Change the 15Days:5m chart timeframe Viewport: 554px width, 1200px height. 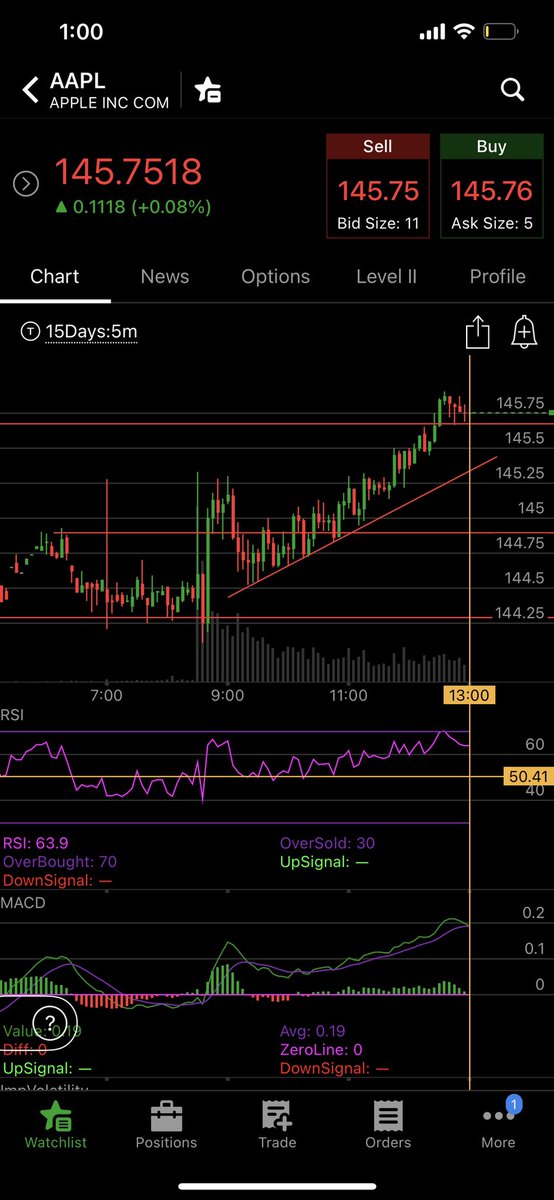point(80,331)
